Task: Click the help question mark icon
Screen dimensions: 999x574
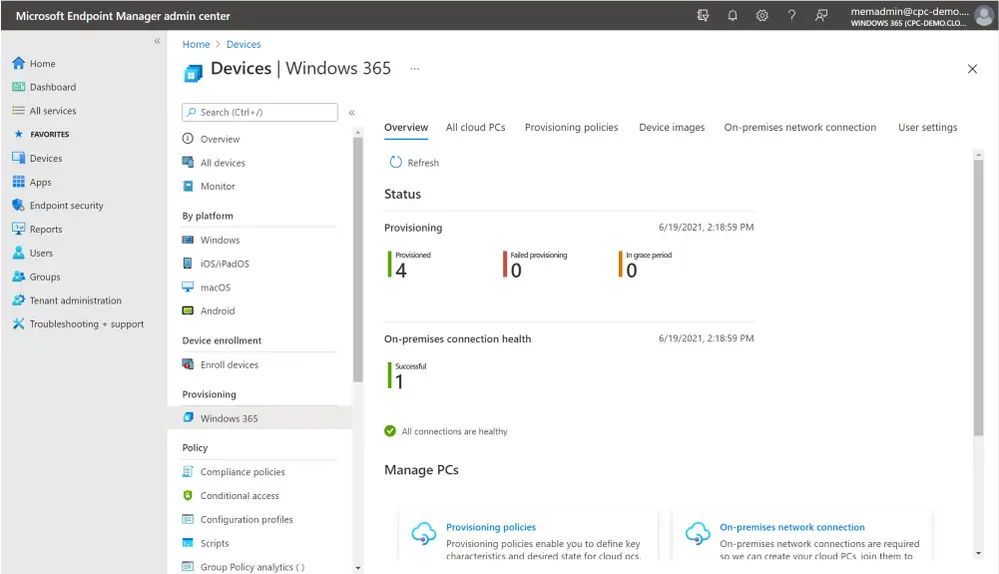Action: tap(791, 15)
